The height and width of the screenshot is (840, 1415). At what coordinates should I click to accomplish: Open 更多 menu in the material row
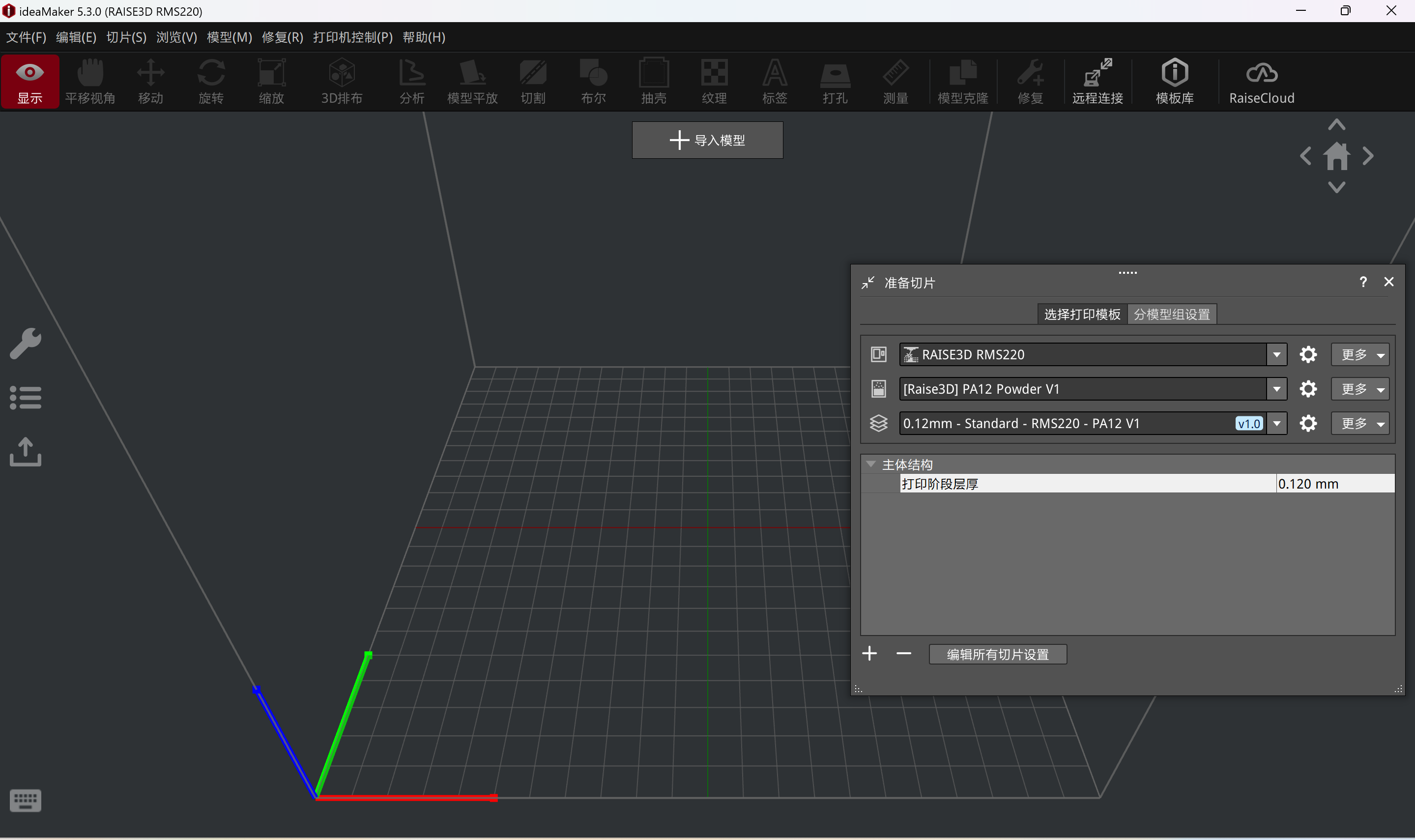[x=1360, y=389]
